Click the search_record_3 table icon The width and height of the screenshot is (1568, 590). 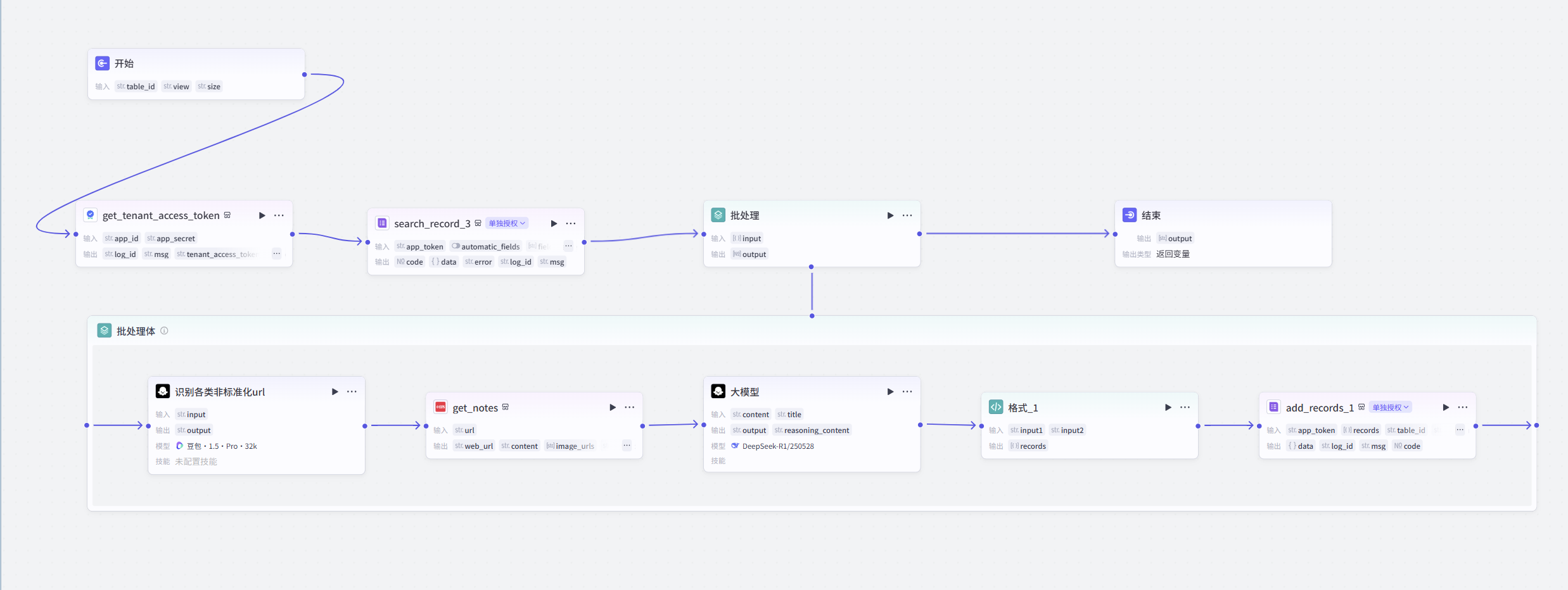coord(382,223)
